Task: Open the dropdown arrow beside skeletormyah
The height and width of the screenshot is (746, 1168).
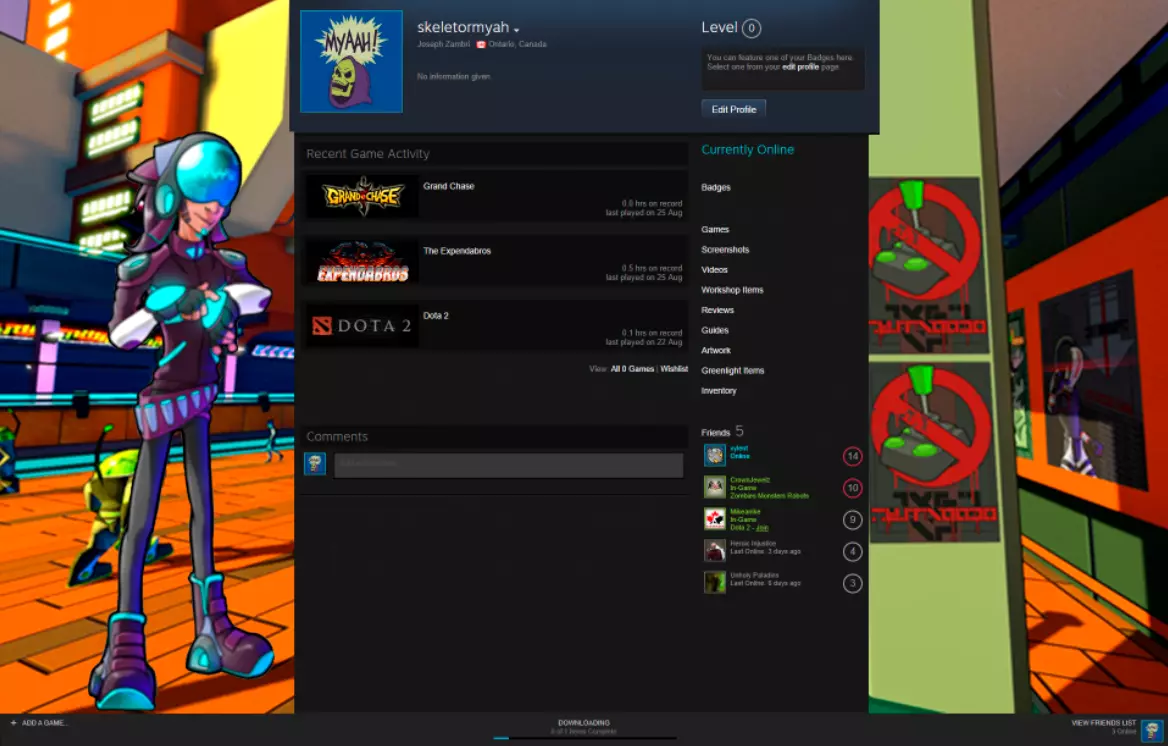Action: coord(516,31)
